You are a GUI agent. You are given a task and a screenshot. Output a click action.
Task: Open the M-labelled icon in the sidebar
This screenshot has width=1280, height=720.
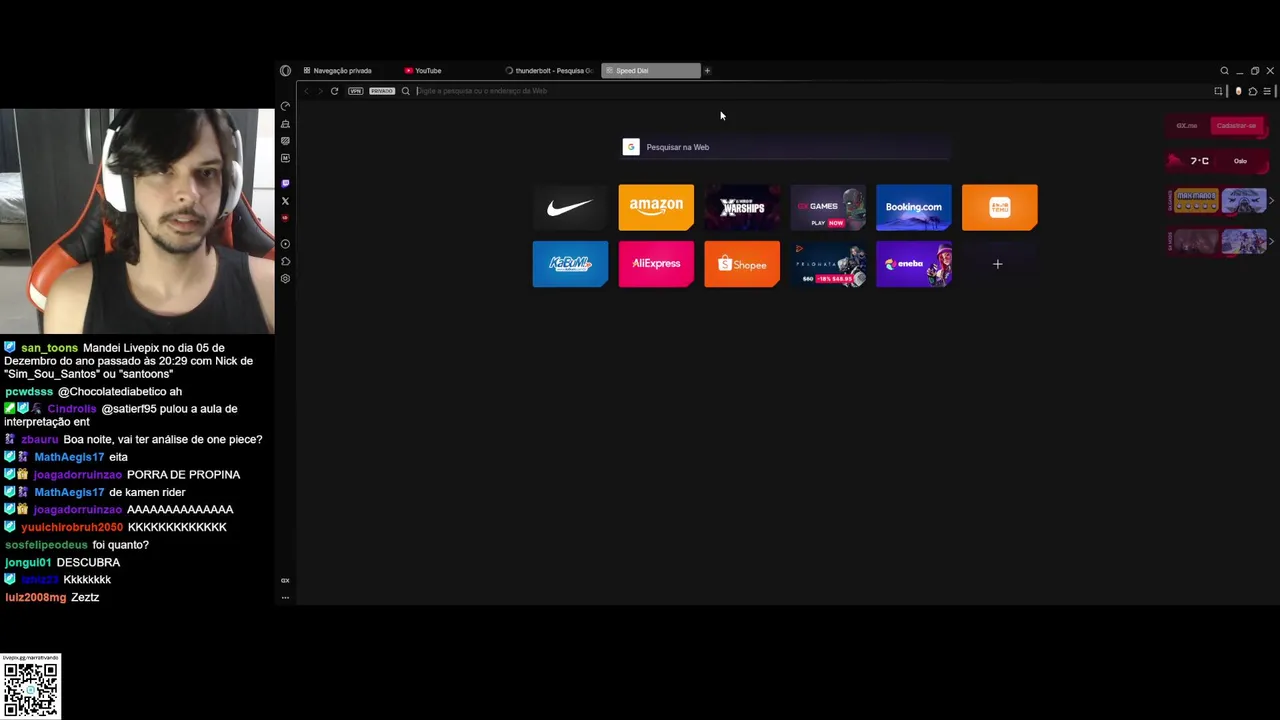pos(285,158)
